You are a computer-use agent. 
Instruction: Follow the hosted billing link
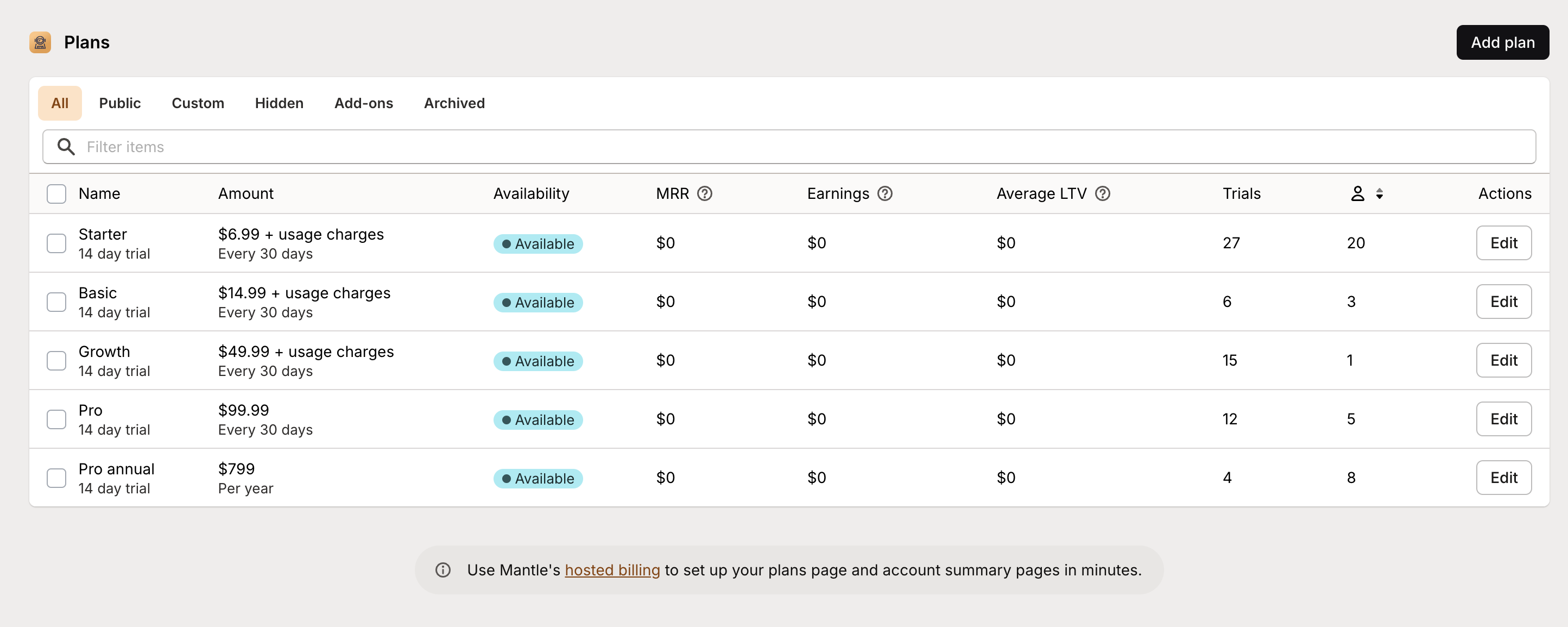pos(612,570)
